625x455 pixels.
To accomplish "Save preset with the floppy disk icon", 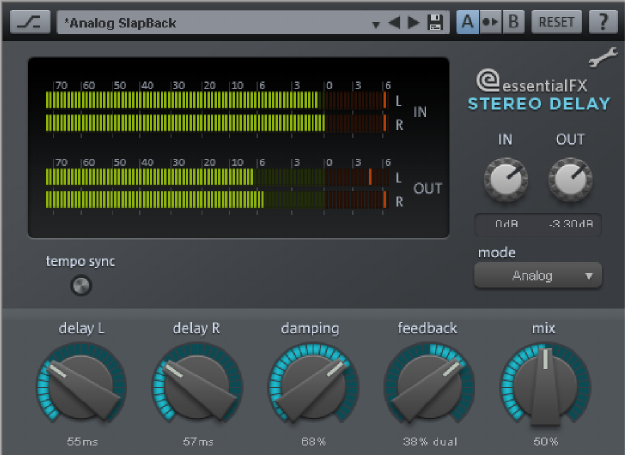I will (435, 22).
